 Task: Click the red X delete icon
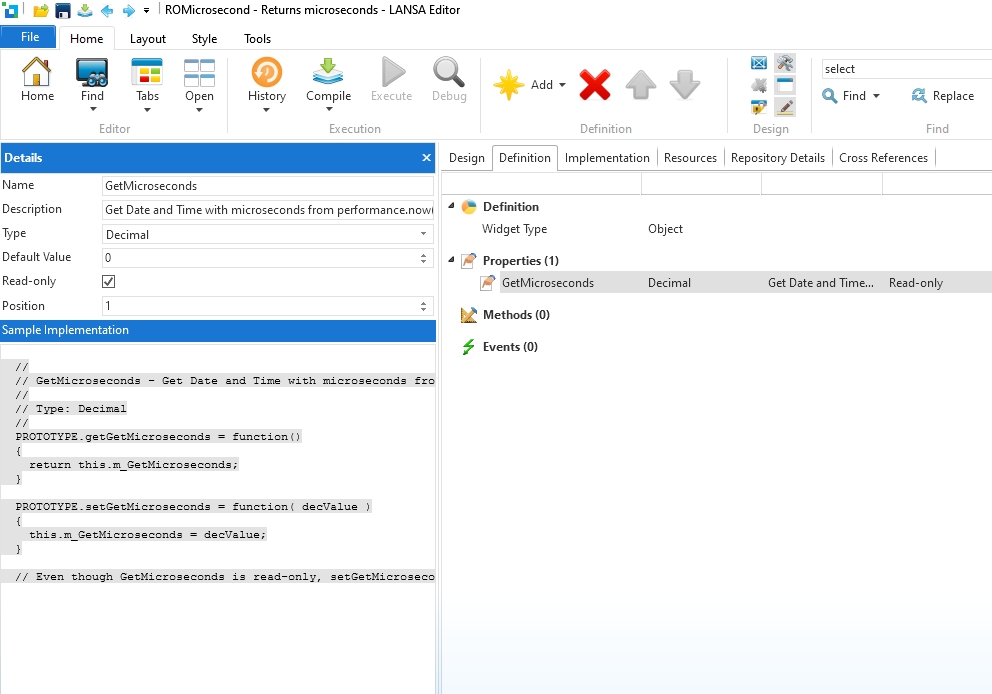click(x=594, y=85)
